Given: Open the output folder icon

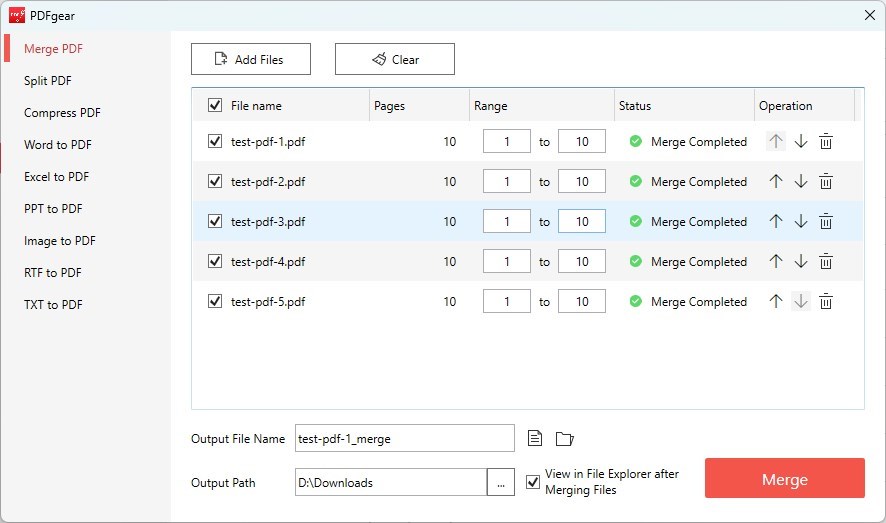Looking at the screenshot, I should coord(565,438).
